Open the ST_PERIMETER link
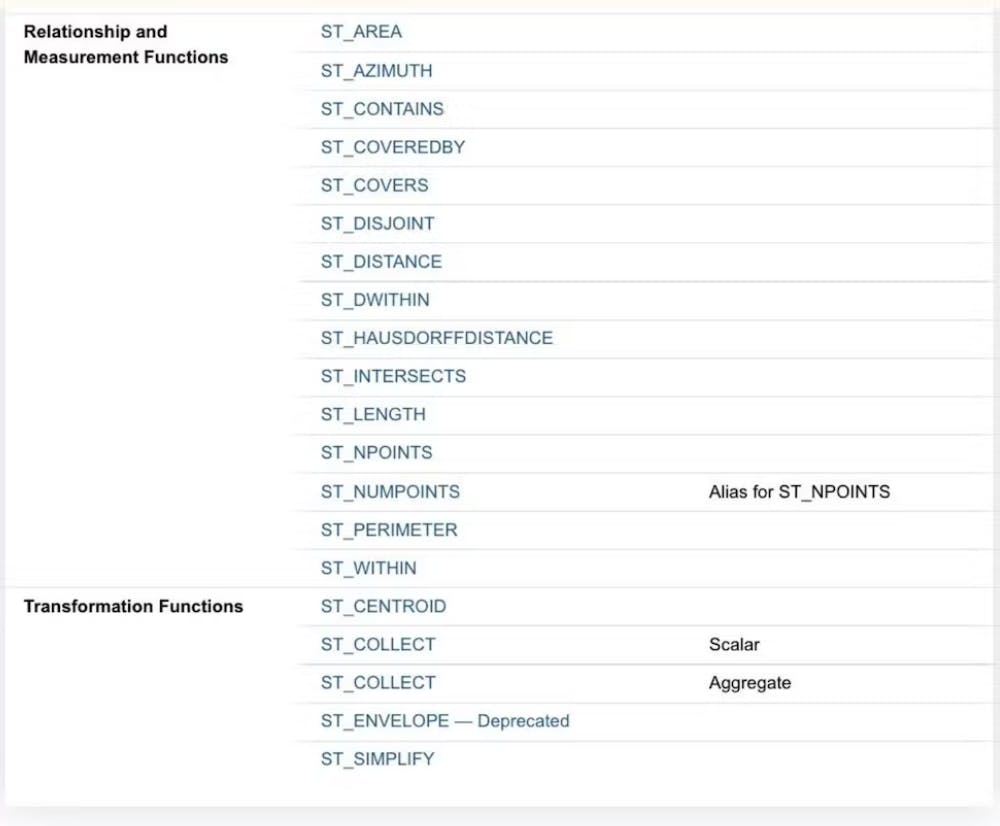Image resolution: width=1000 pixels, height=826 pixels. [389, 529]
